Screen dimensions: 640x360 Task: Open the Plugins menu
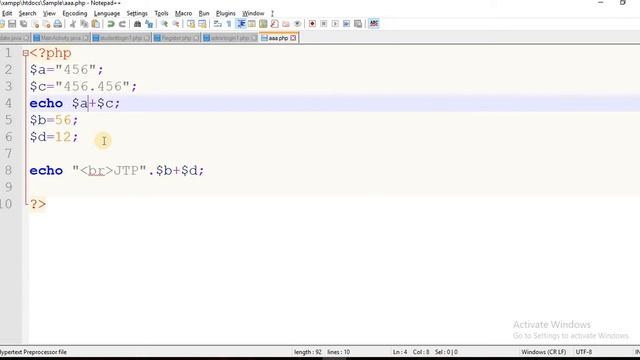tap(226, 13)
